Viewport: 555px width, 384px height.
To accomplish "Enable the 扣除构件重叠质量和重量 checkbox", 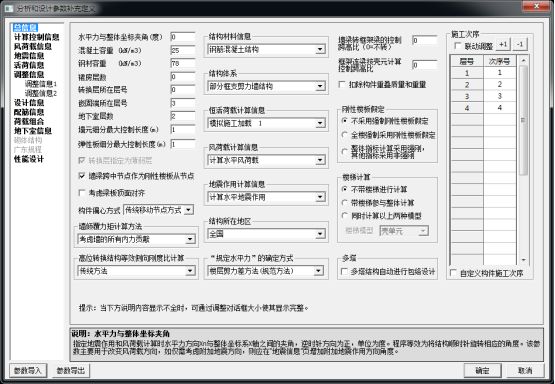I will click(342, 85).
